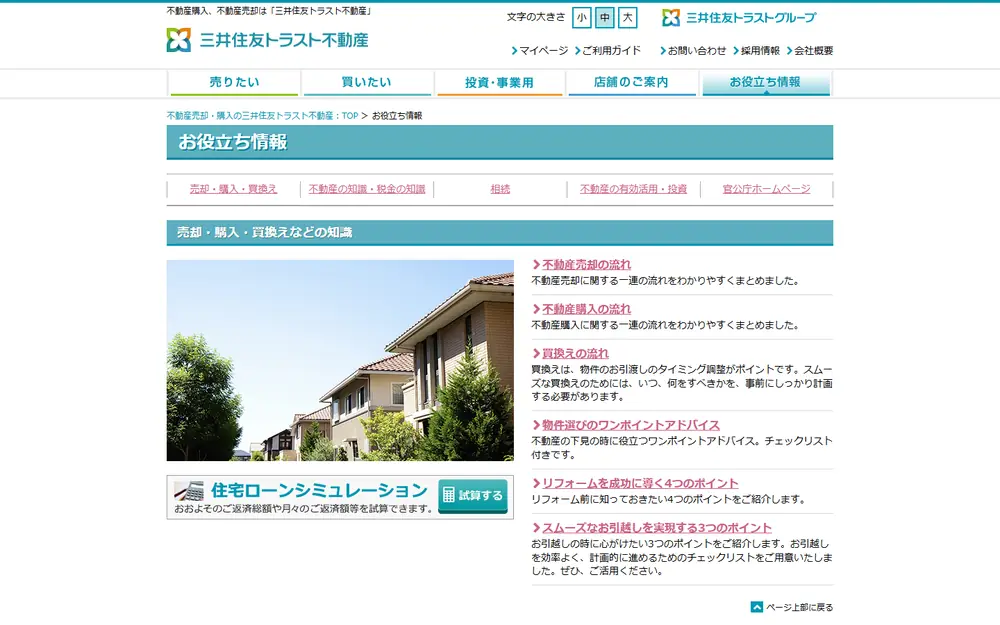The height and width of the screenshot is (625, 1000).
Task: Click arrow icon beside スムーズなお引越し link
Action: point(536,528)
